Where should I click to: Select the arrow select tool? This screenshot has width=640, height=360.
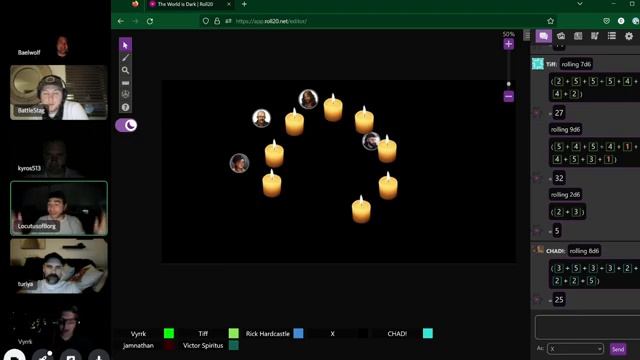coord(125,45)
